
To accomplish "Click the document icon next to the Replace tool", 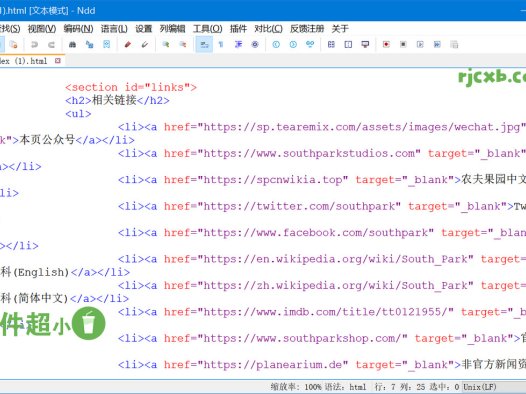I will 107,45.
